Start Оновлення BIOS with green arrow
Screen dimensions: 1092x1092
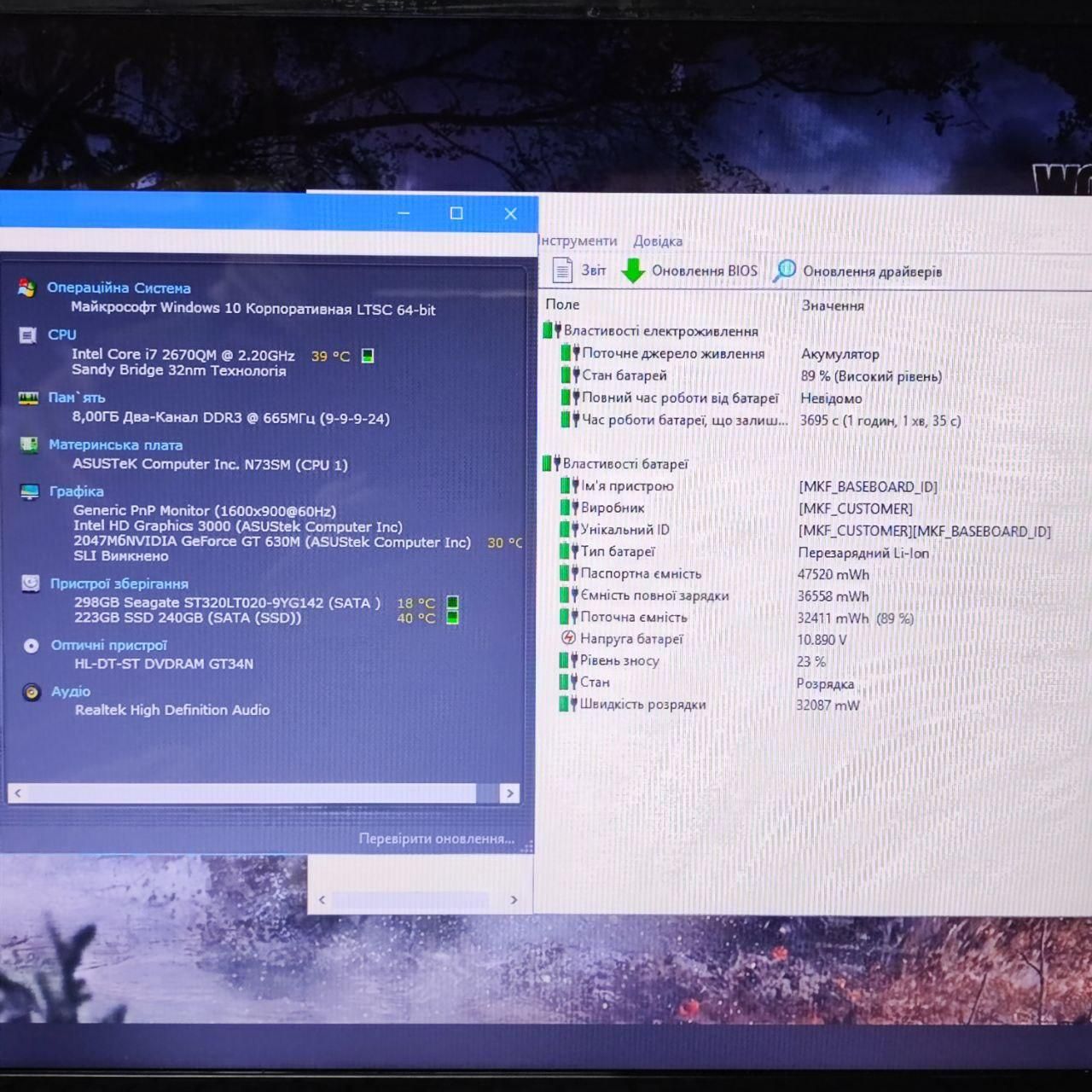(689, 271)
